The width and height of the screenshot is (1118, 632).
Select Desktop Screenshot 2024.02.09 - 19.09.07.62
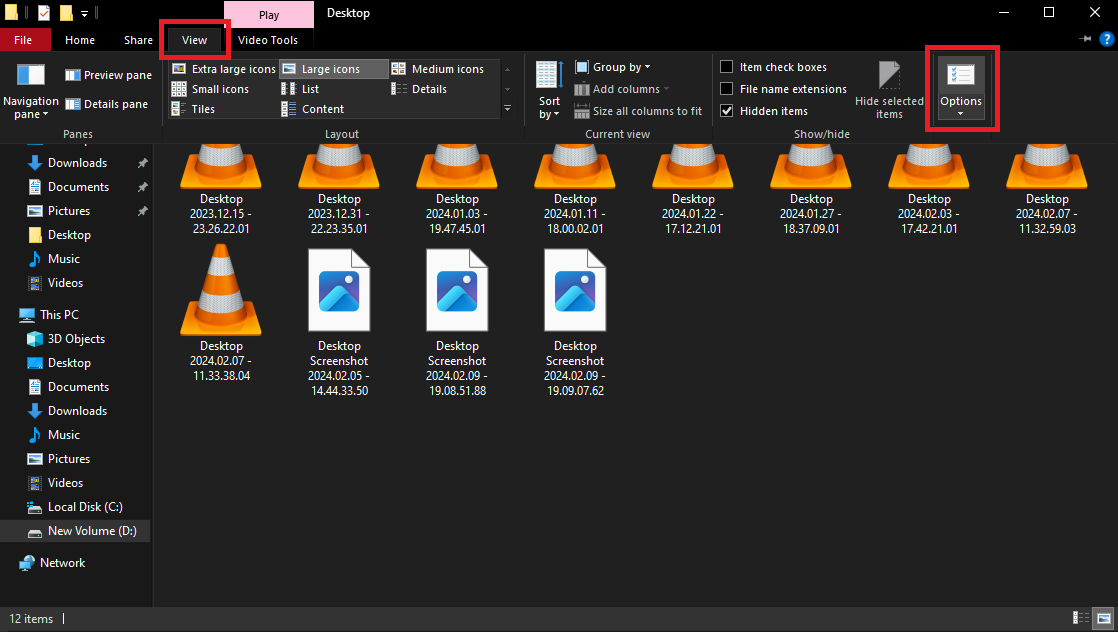pyautogui.click(x=575, y=321)
